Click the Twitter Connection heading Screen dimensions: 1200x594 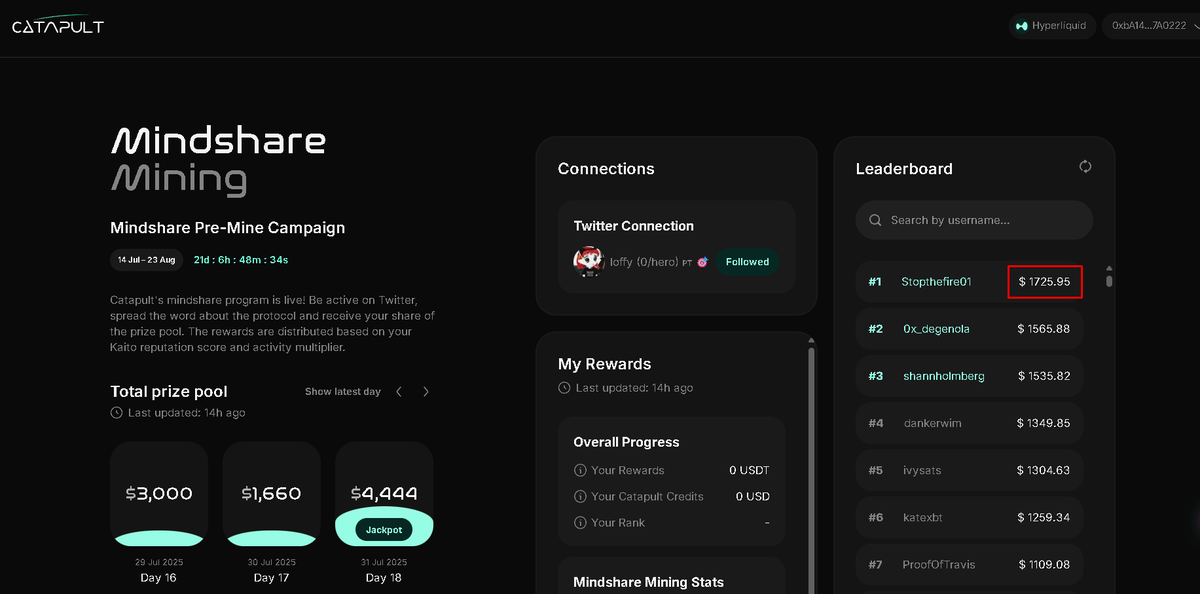[633, 226]
